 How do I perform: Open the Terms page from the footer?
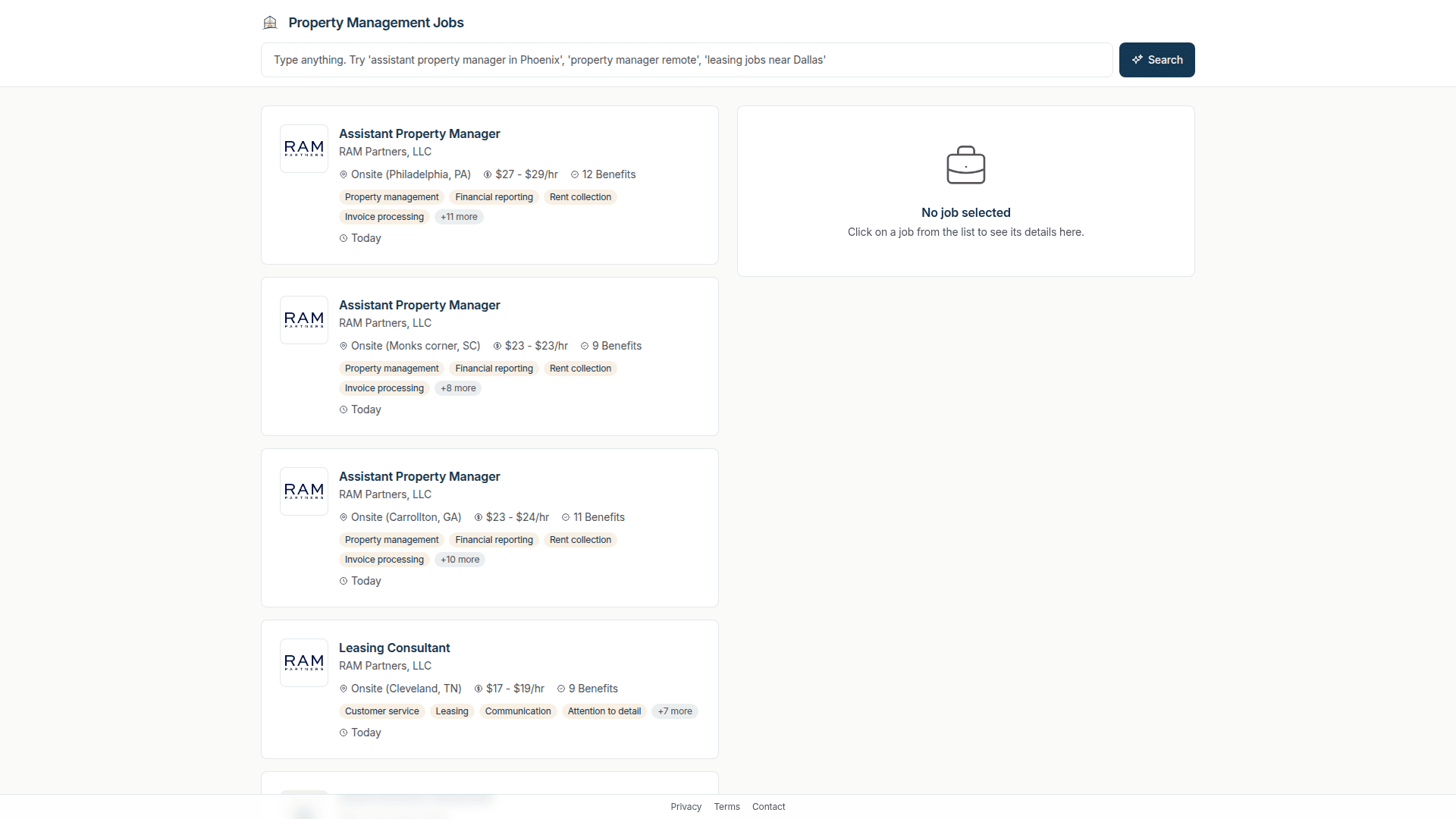726,806
